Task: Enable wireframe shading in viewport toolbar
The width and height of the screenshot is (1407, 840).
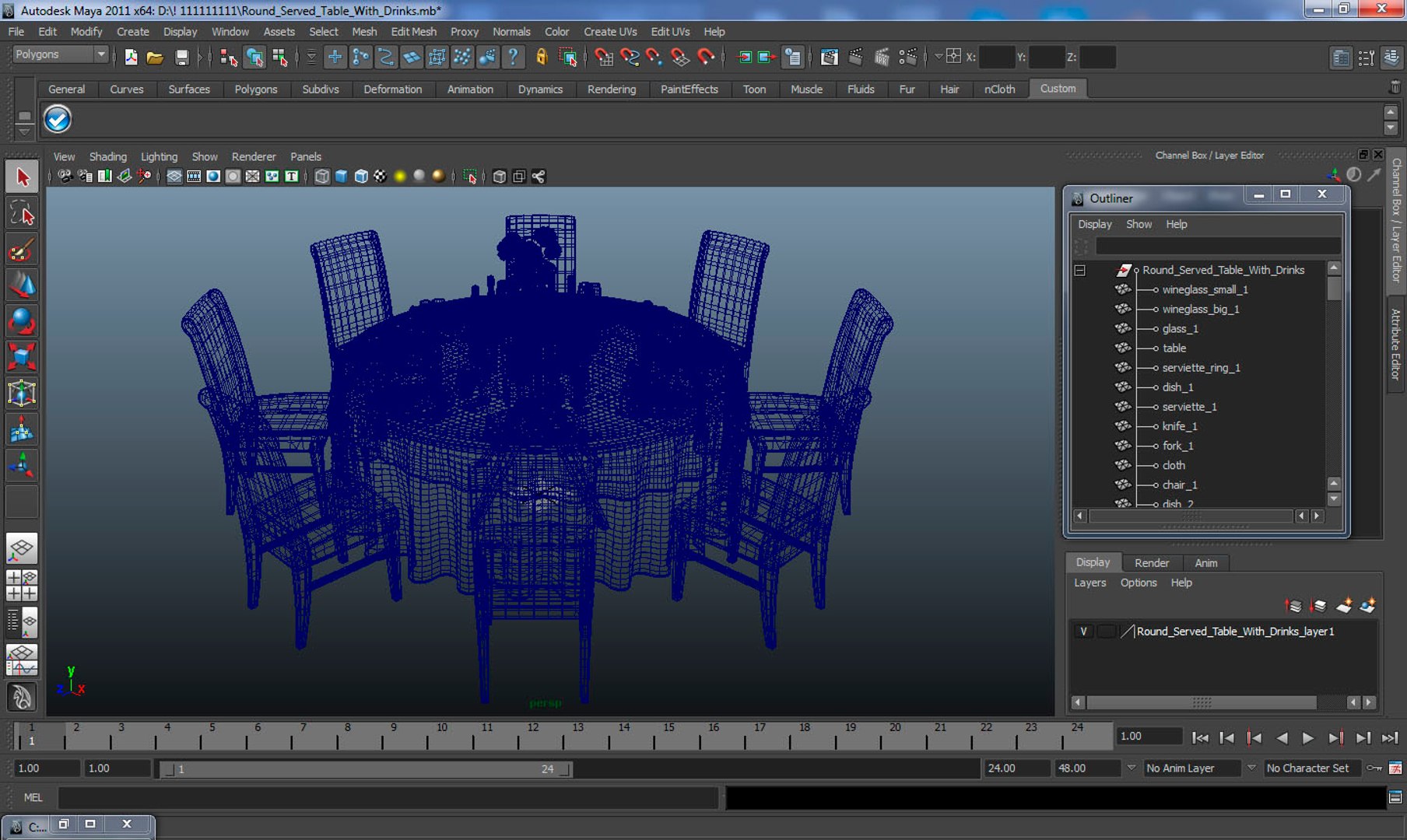Action: 321,177
